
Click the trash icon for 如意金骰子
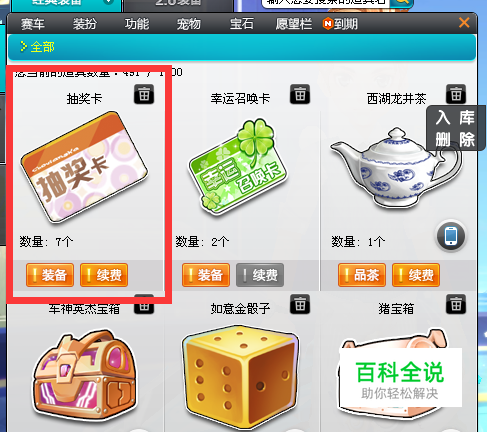300,304
